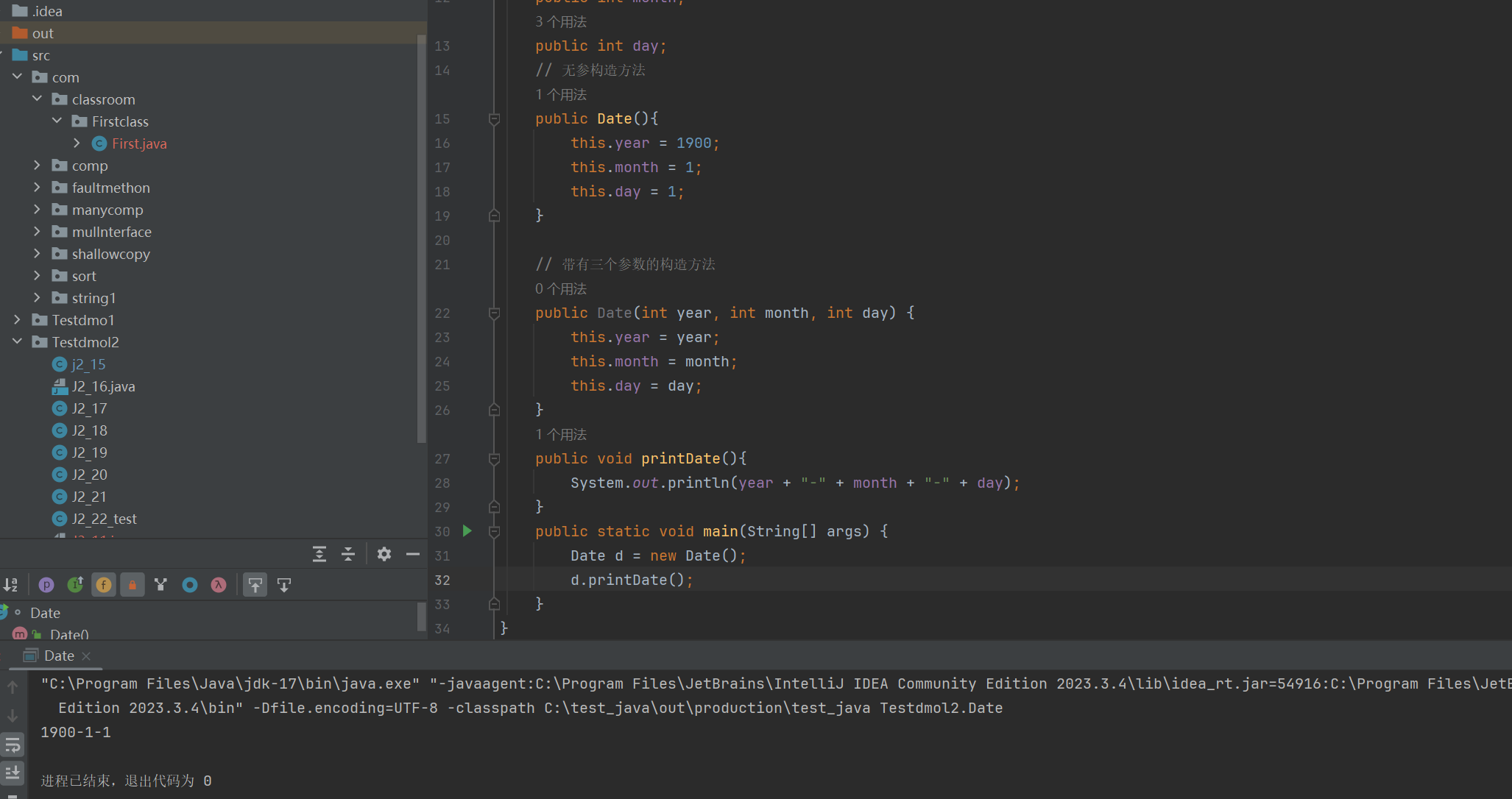The width and height of the screenshot is (1512, 799).
Task: Click console Up the Stack Trace arrow
Action: click(13, 687)
